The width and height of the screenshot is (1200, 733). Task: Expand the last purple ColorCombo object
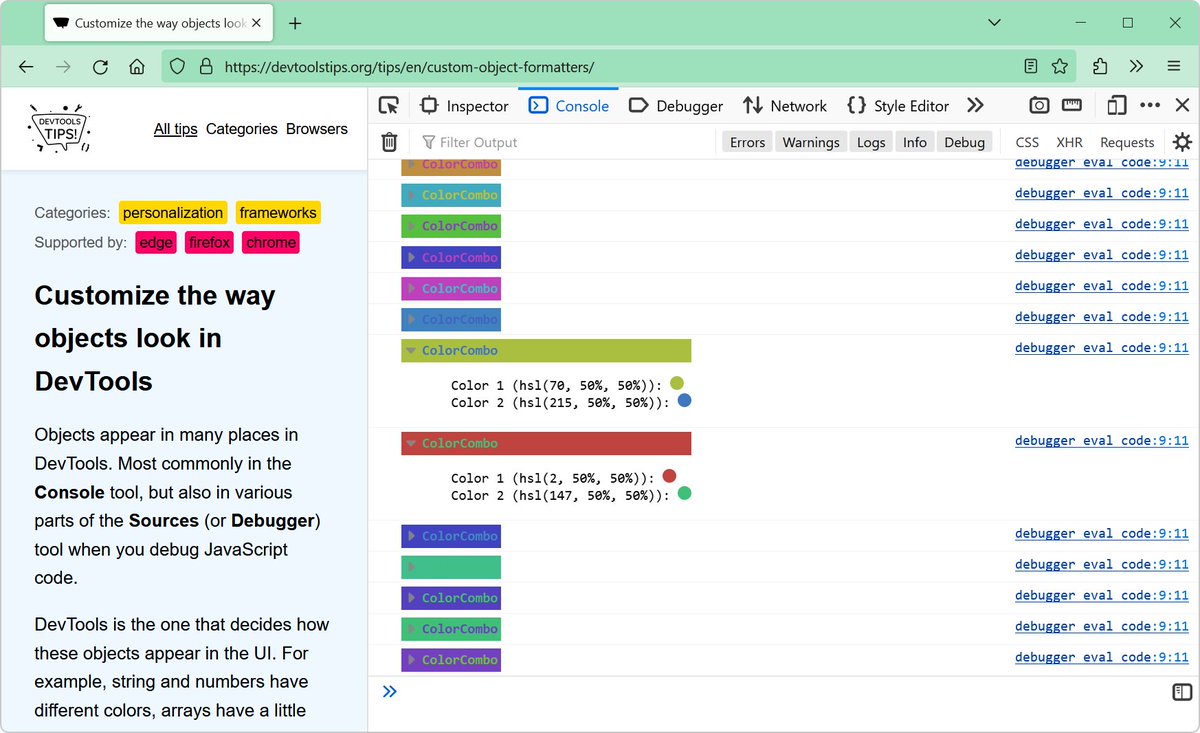[411, 660]
